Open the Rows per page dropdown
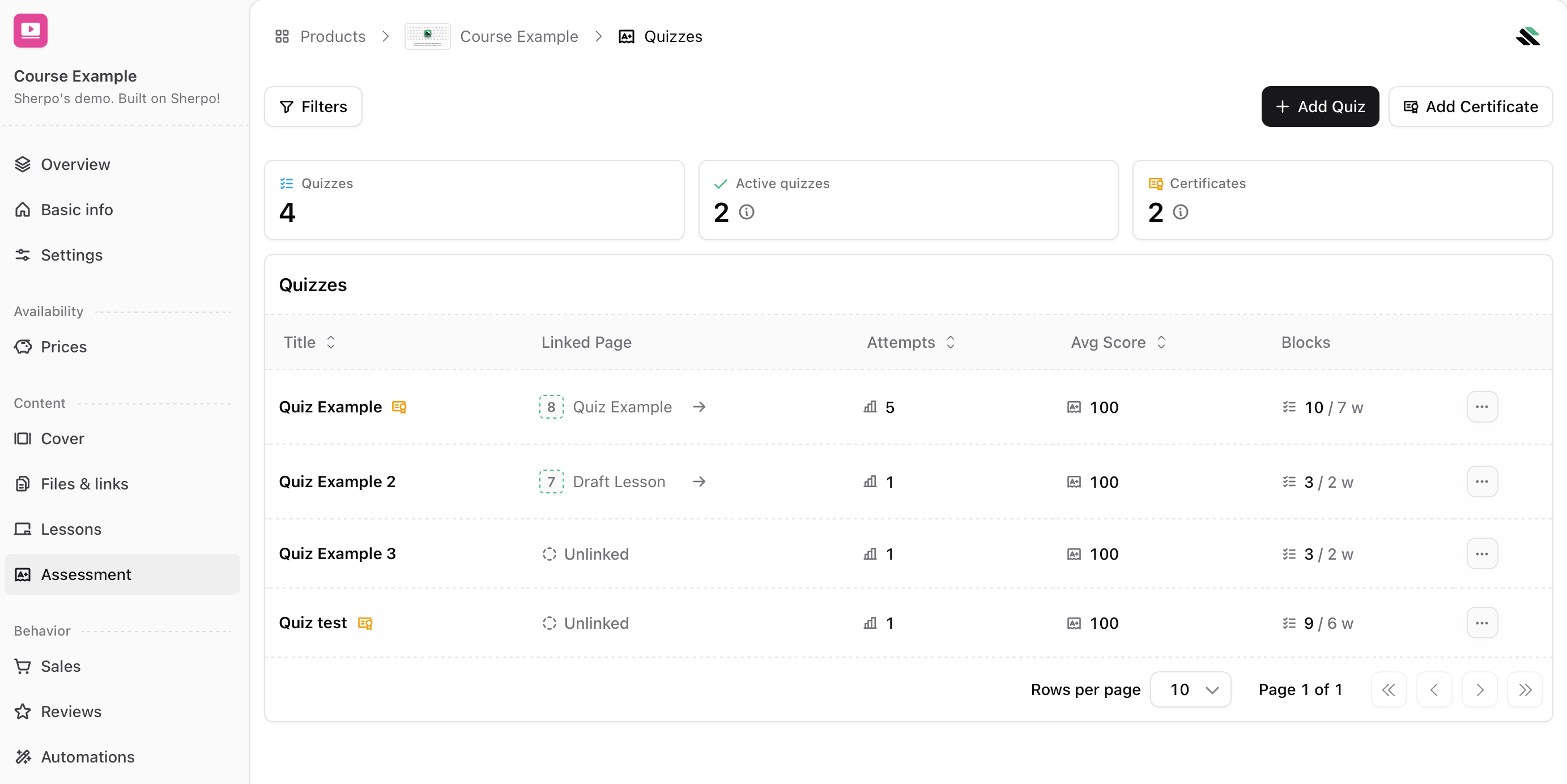Screen dimensions: 1567x784 1190,689
